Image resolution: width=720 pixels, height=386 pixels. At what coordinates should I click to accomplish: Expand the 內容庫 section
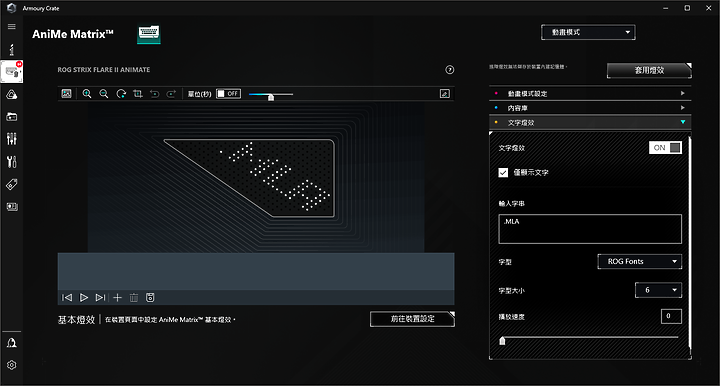pyautogui.click(x=590, y=108)
